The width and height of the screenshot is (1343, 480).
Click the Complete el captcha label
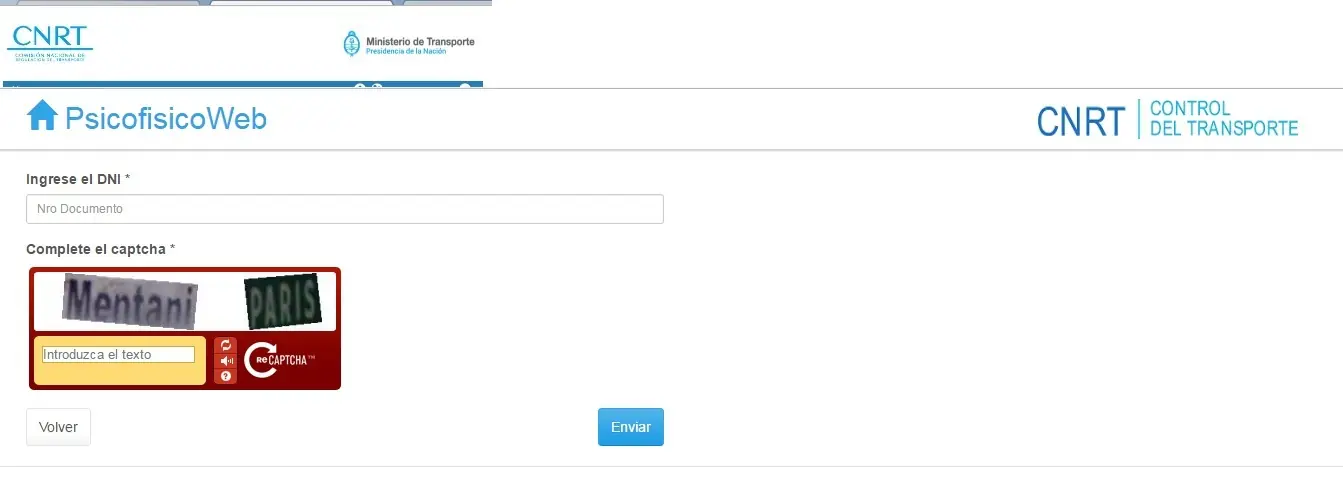coord(100,249)
